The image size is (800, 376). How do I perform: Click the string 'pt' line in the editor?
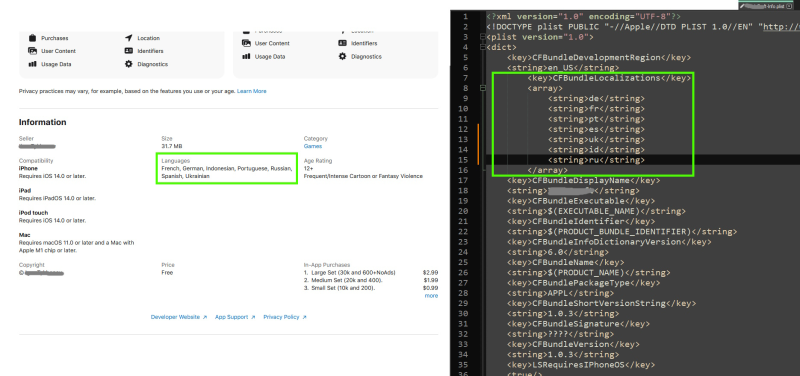pyautogui.click(x=596, y=119)
